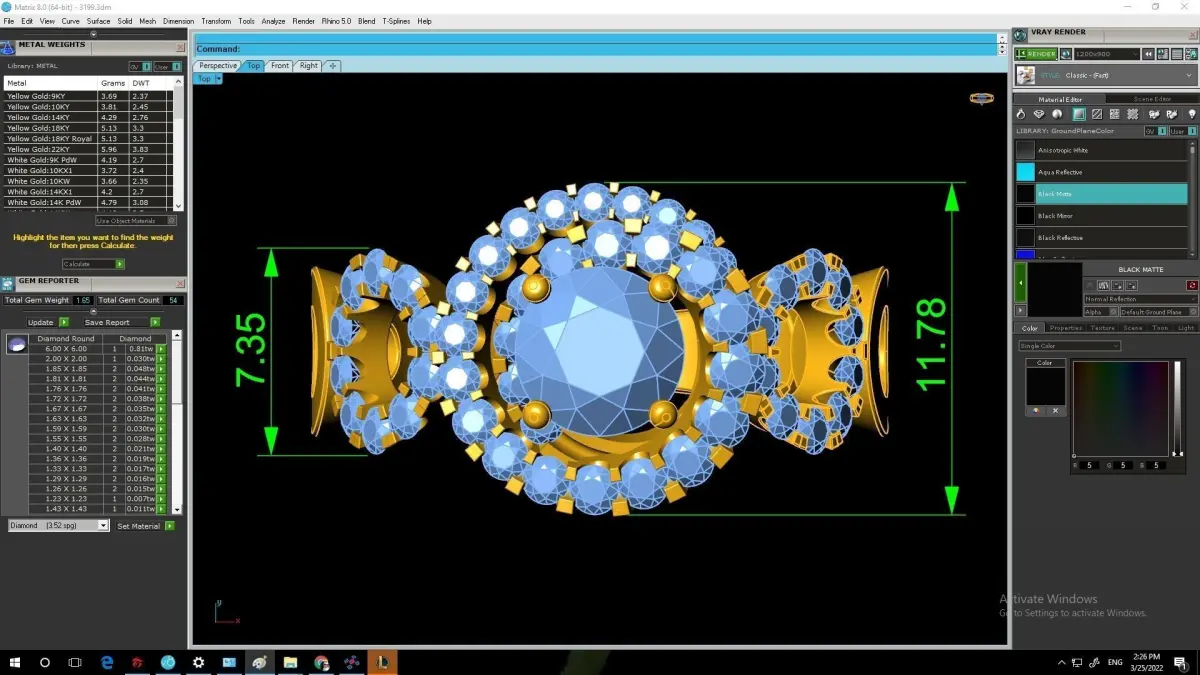Click the Update button in Gem Reporter
The height and width of the screenshot is (675, 1200).
pos(47,322)
